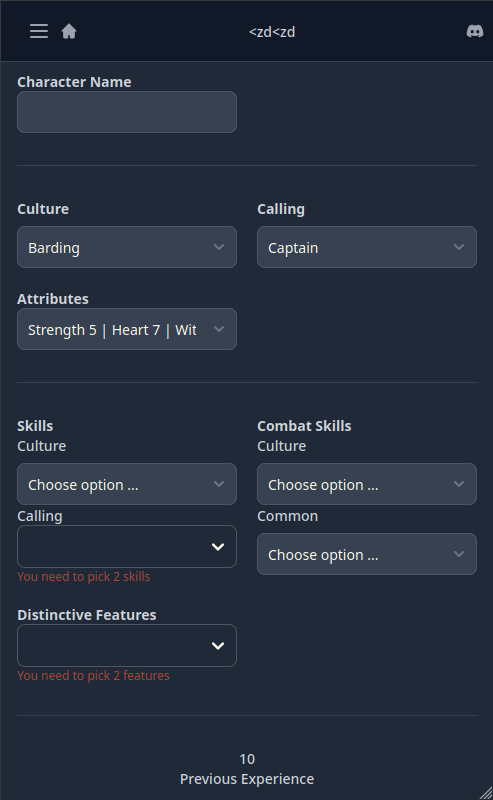Go to the home page icon
Image resolution: width=493 pixels, height=800 pixels.
point(69,32)
